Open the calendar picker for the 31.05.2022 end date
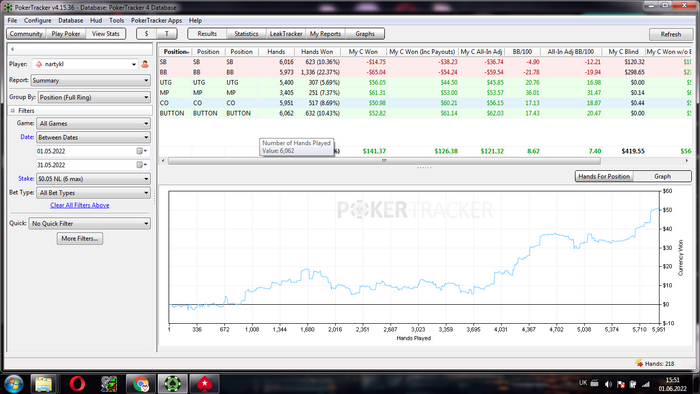The width and height of the screenshot is (700, 394). [x=142, y=165]
